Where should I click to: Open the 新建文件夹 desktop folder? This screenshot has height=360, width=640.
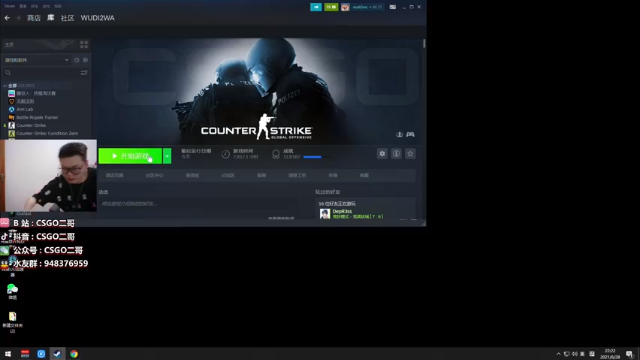13,322
